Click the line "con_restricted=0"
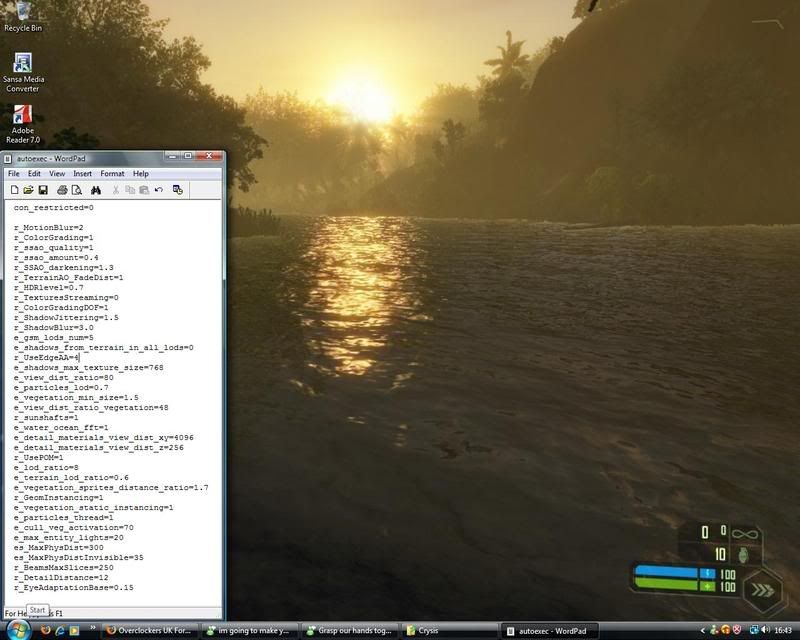The image size is (800, 640). coord(54,208)
